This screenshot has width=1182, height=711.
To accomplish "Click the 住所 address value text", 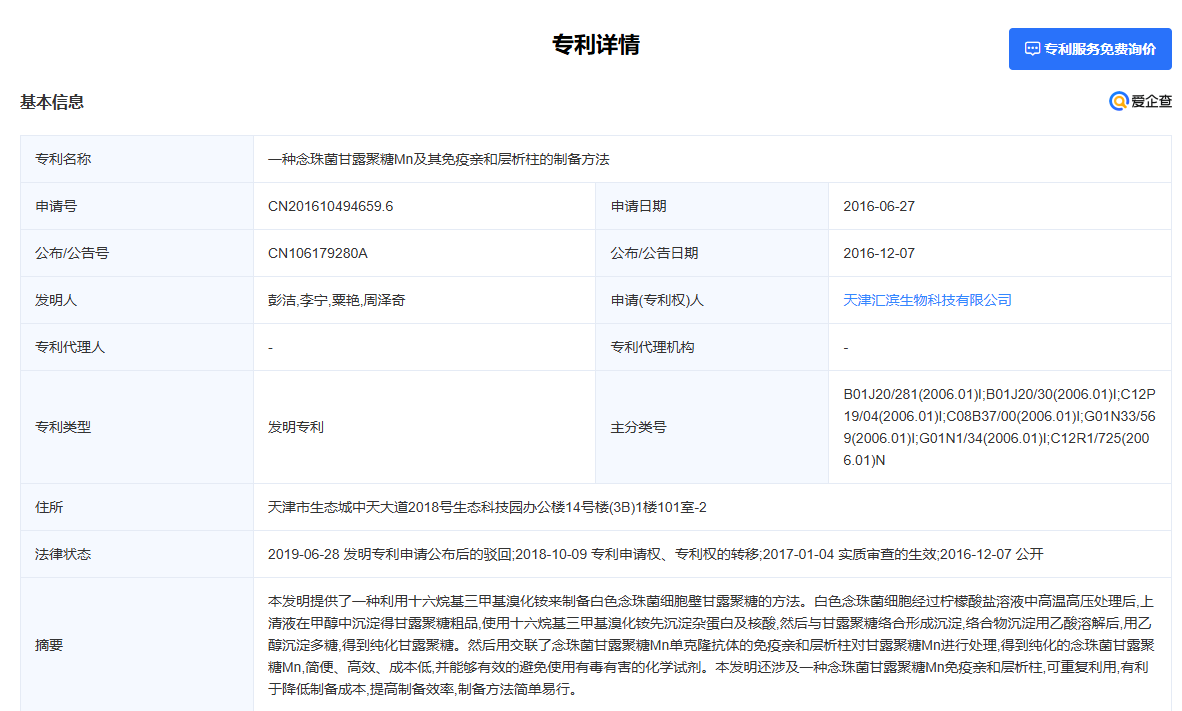I will point(487,507).
